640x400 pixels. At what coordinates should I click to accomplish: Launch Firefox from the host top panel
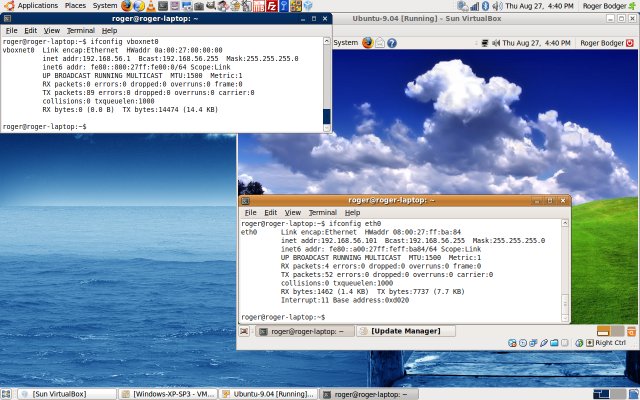point(127,6)
